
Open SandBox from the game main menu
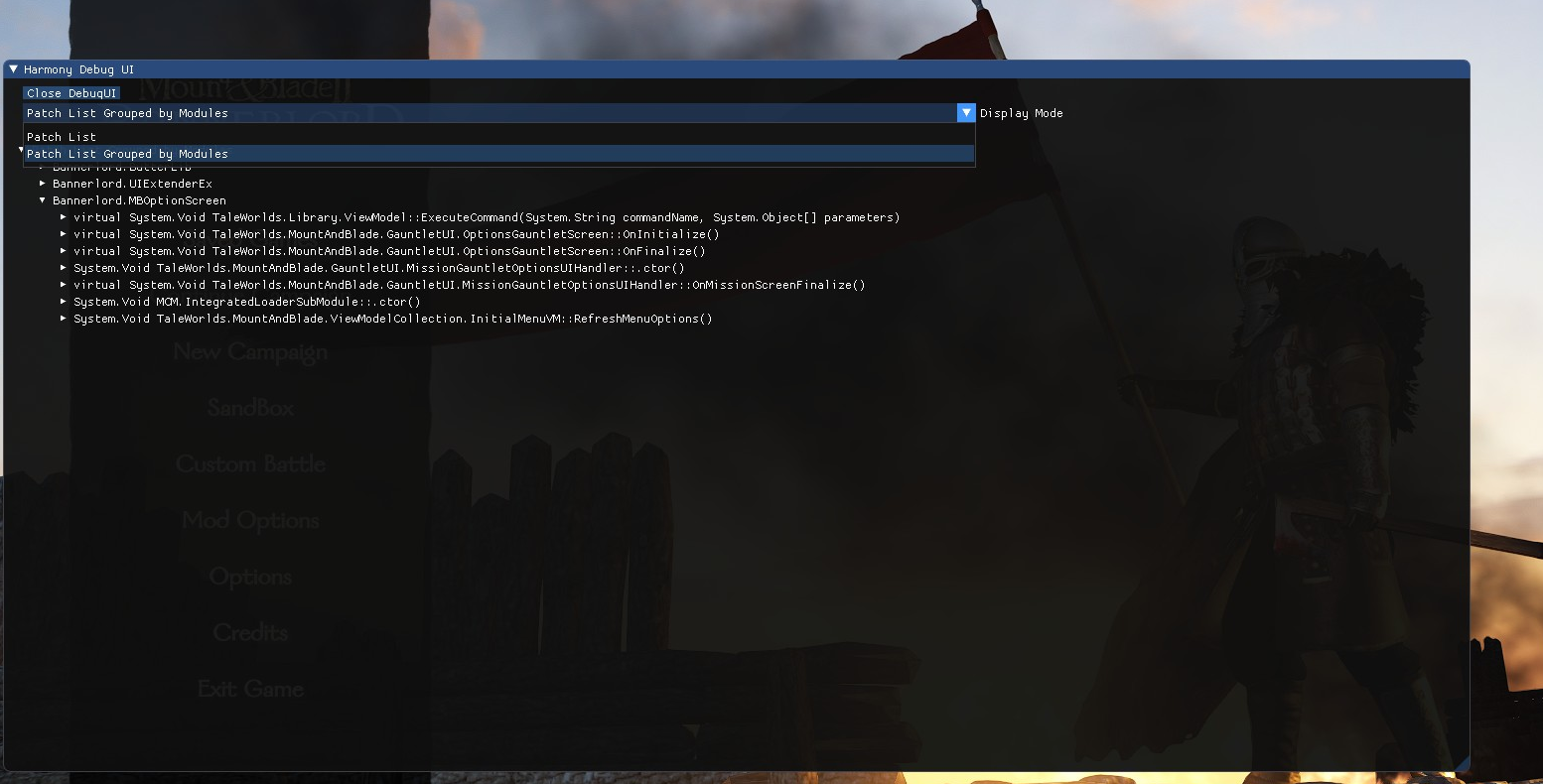point(250,408)
